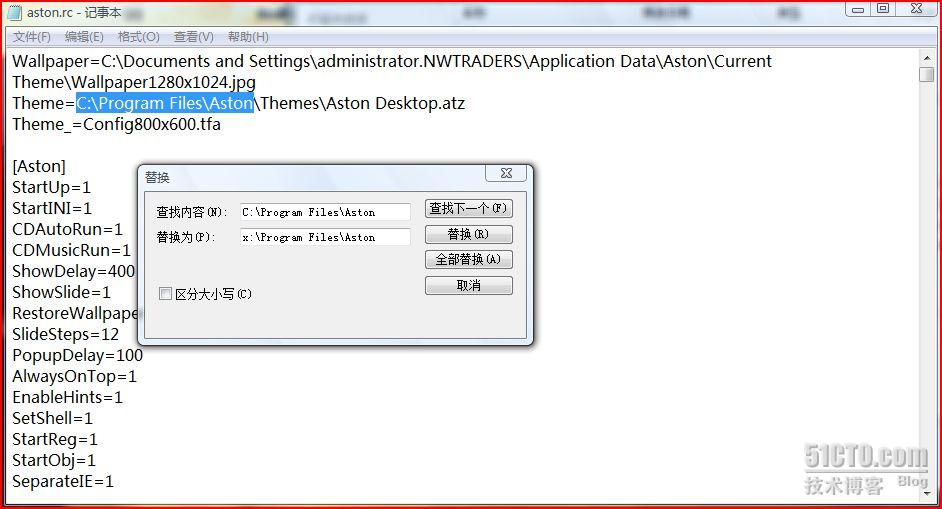Click the 'Theme_=Config800x600.tfa' line
This screenshot has height=509, width=942.
click(117, 124)
